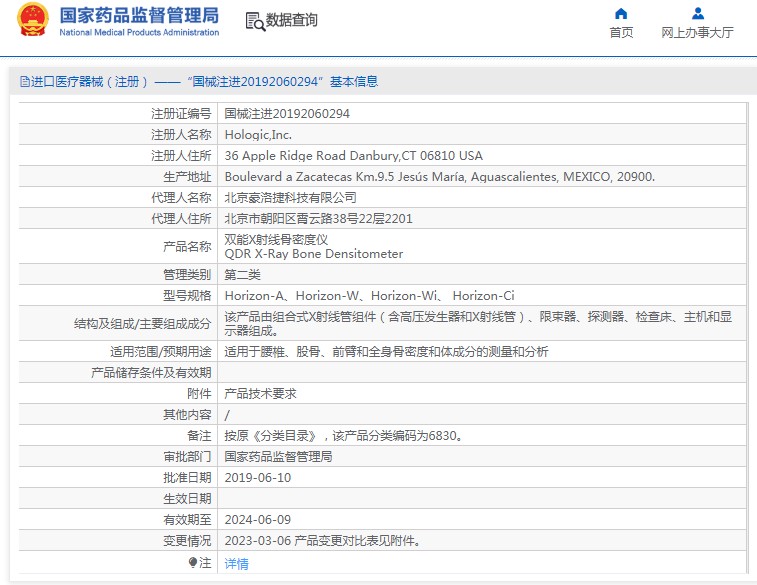Click the 代理人住所 row label
Viewport: 757px width, 585px height.
(181, 219)
